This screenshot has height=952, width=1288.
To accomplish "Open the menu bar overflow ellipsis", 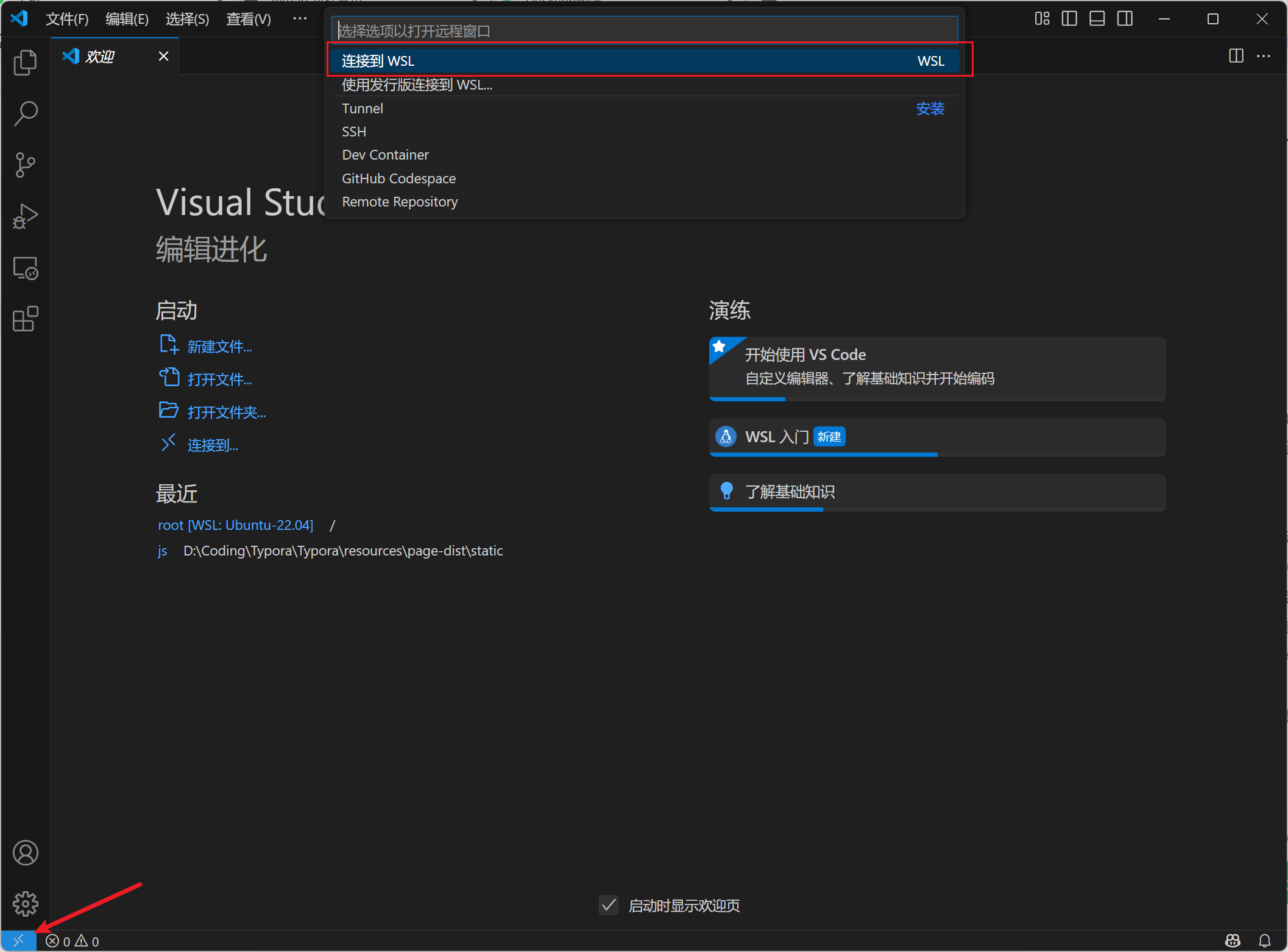I will (x=299, y=18).
